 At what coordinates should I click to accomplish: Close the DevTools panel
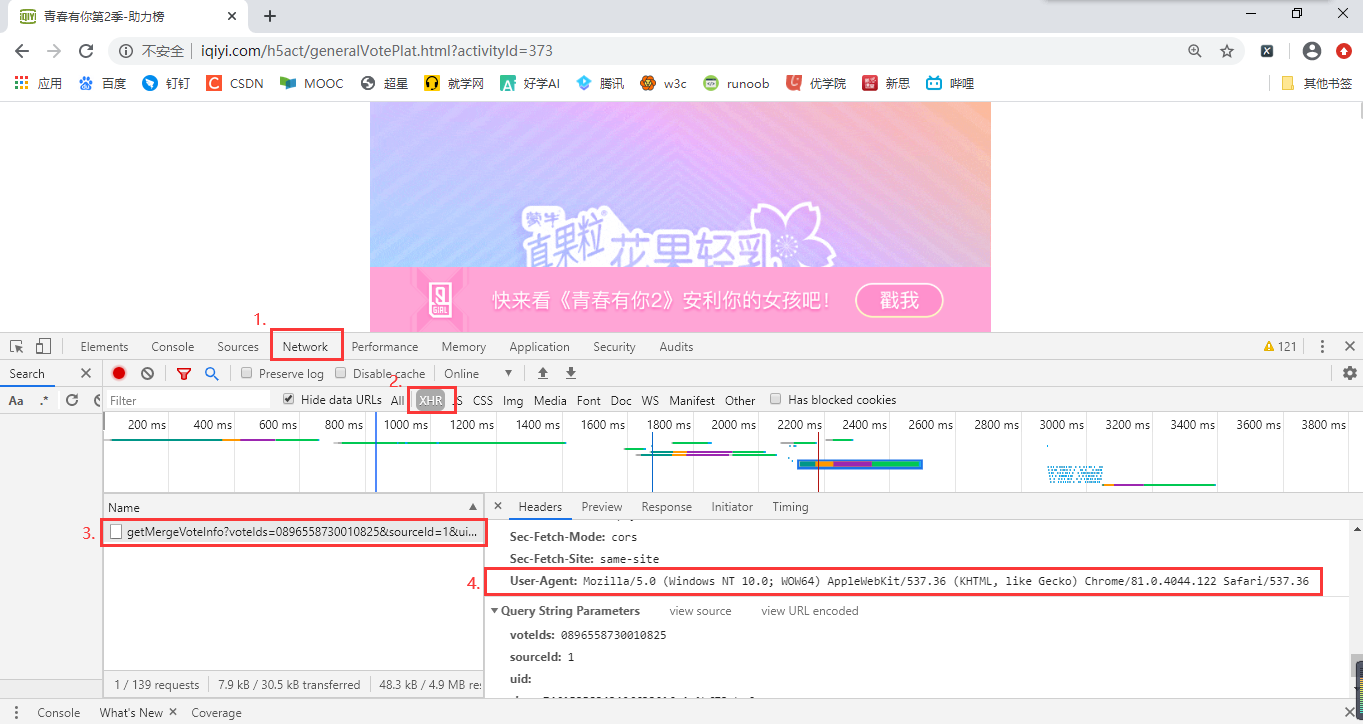tap(1349, 346)
